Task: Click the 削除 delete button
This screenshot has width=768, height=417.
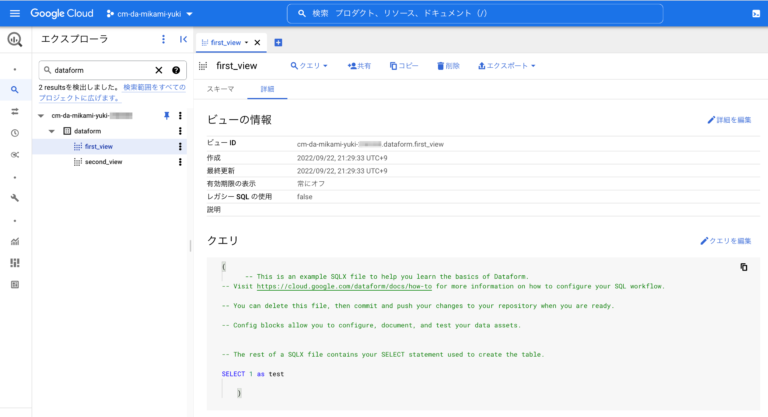Action: point(448,66)
